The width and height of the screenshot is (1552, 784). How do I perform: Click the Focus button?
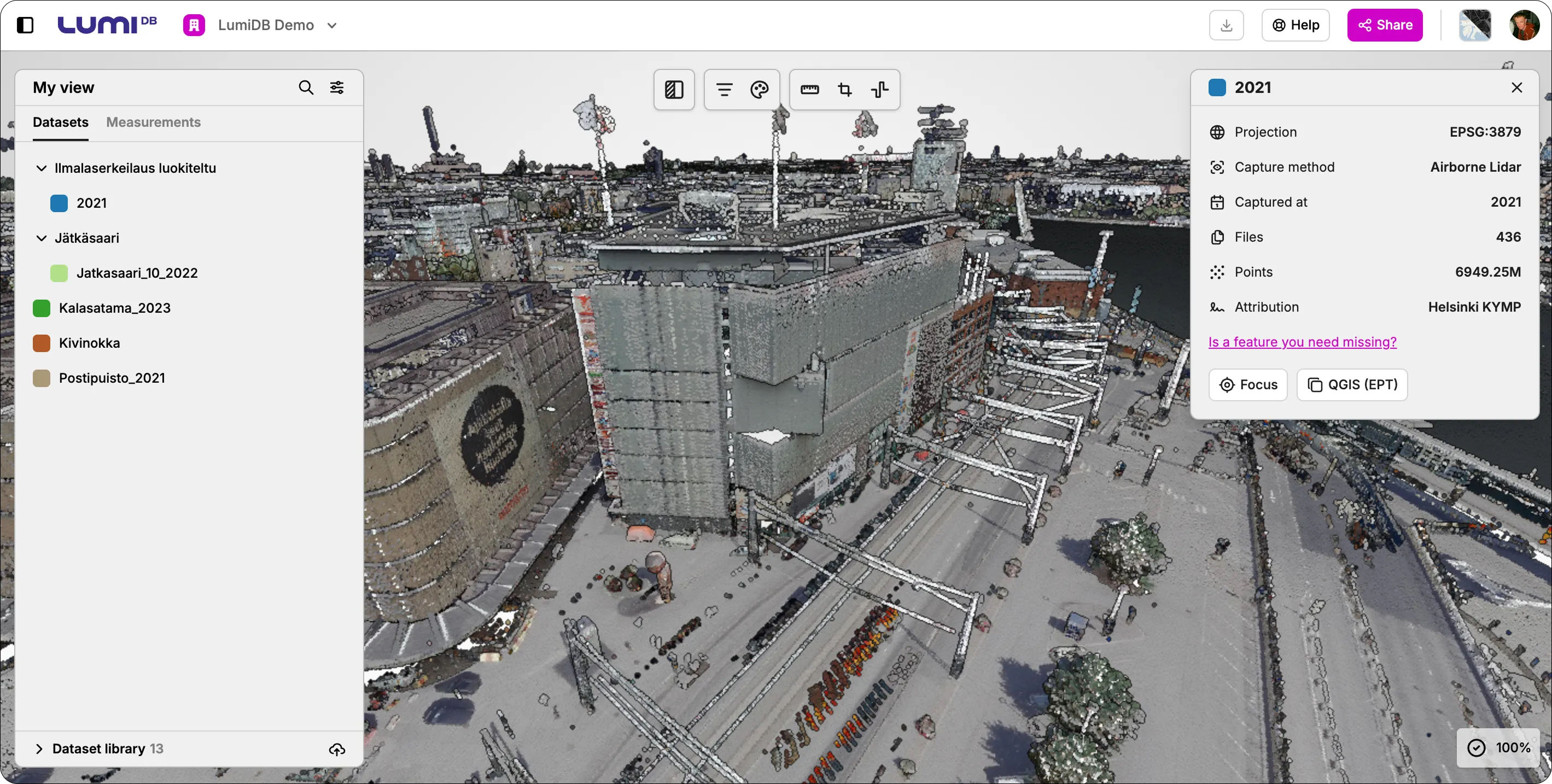tap(1248, 385)
